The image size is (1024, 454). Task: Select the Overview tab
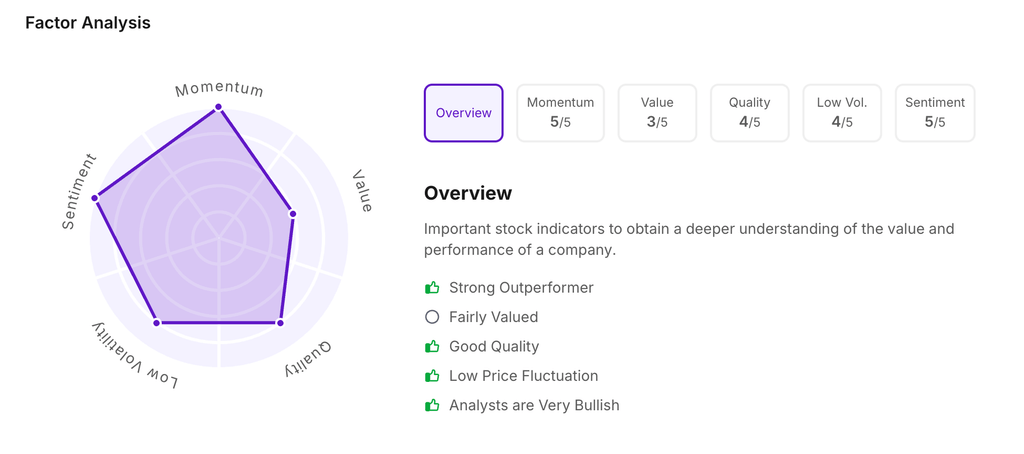(464, 113)
